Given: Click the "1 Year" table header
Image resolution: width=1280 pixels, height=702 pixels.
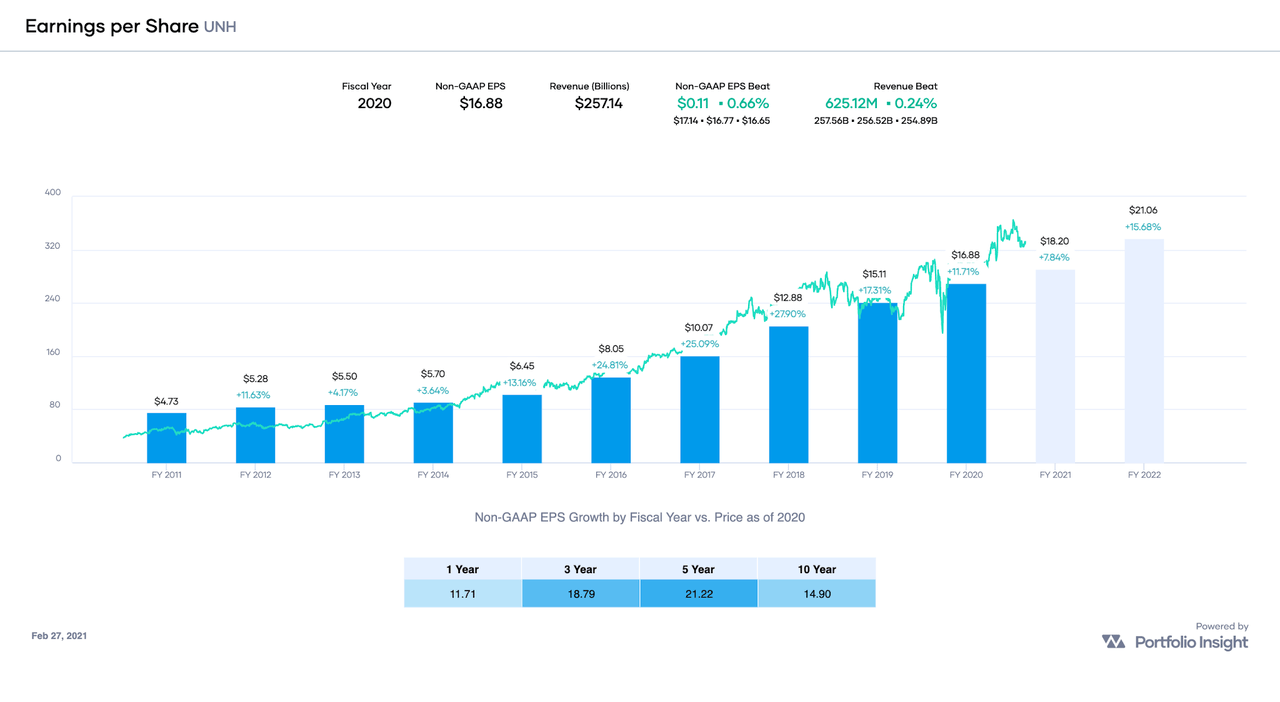Looking at the screenshot, I should pos(463,569).
